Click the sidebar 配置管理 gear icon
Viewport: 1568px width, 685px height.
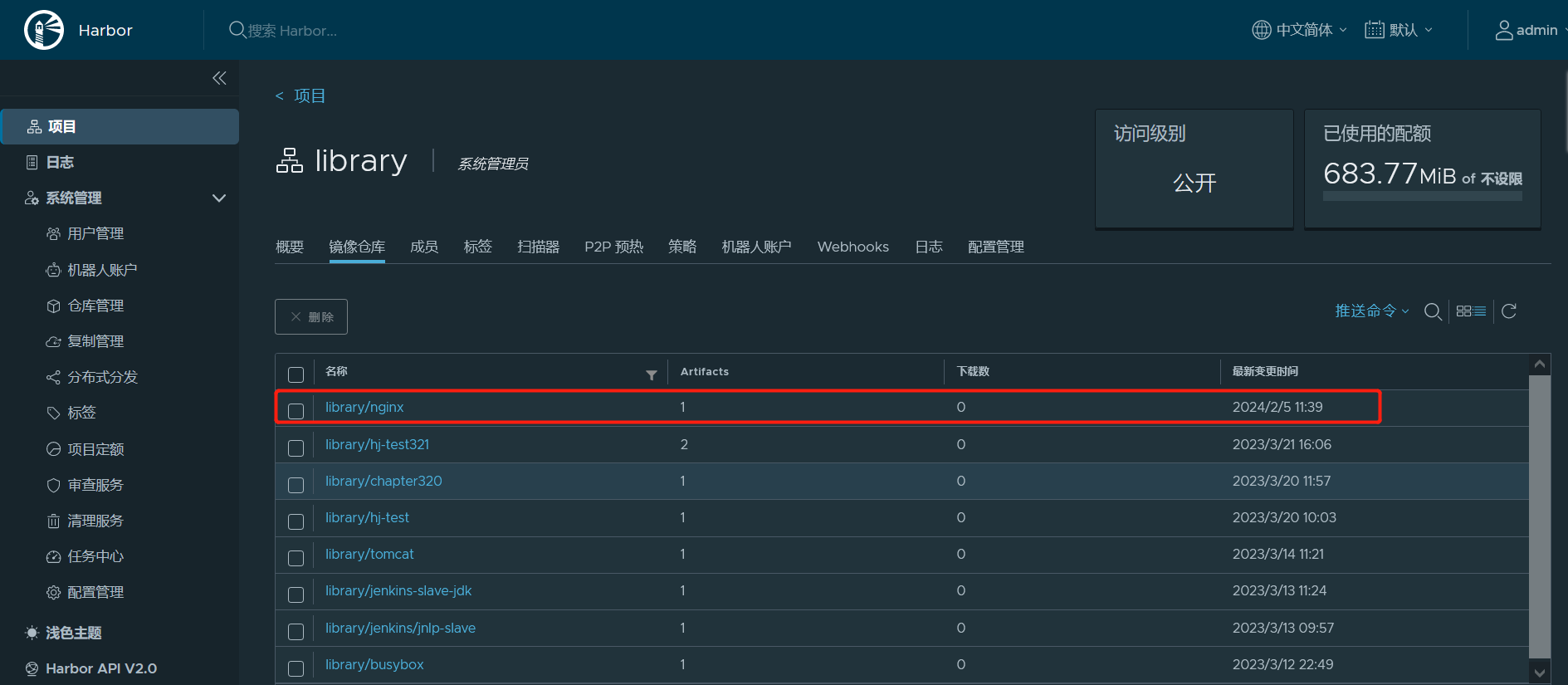53,592
